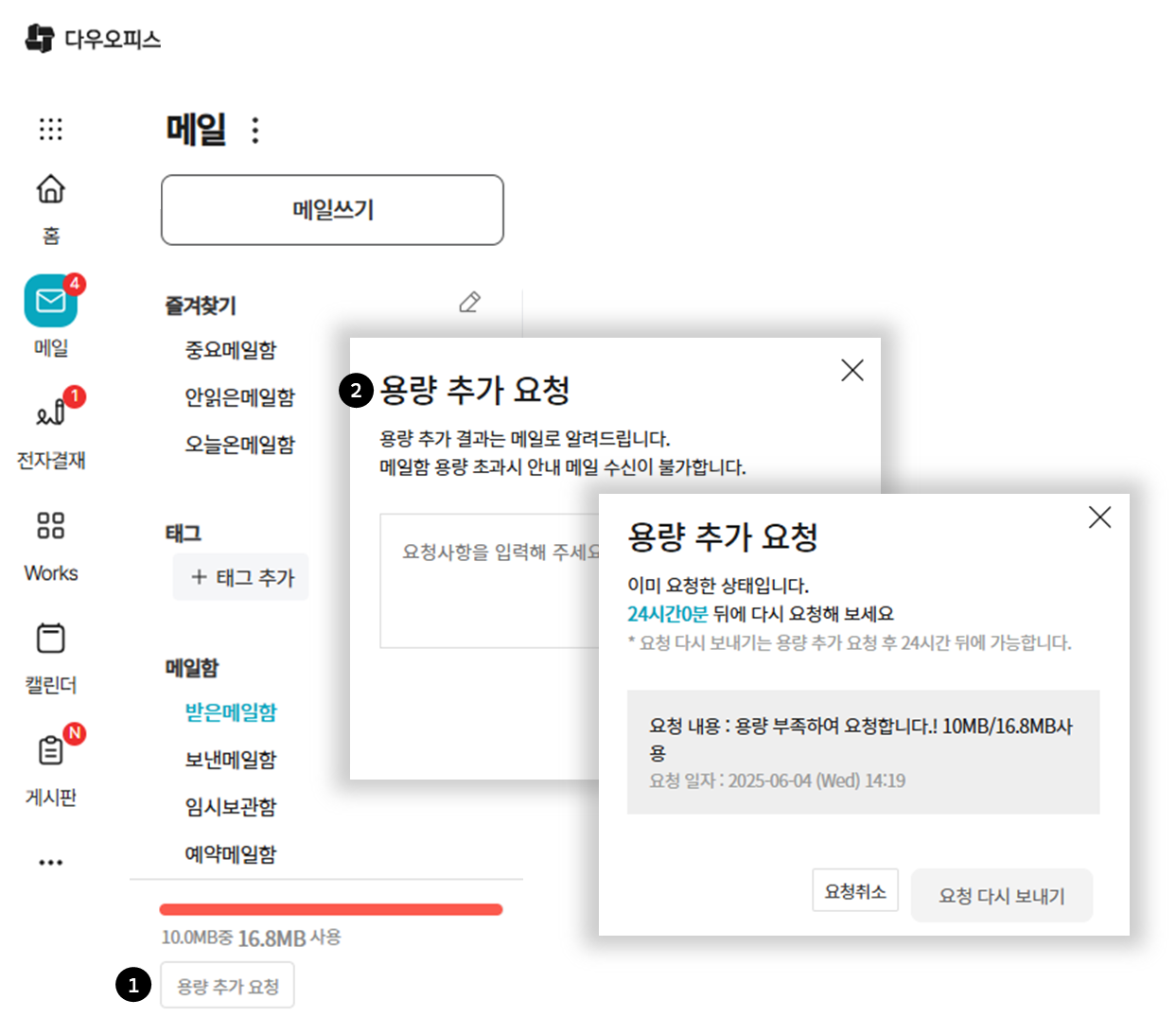1176x1017 pixels.
Task: Open the app launcher grid icon
Action: 51,130
